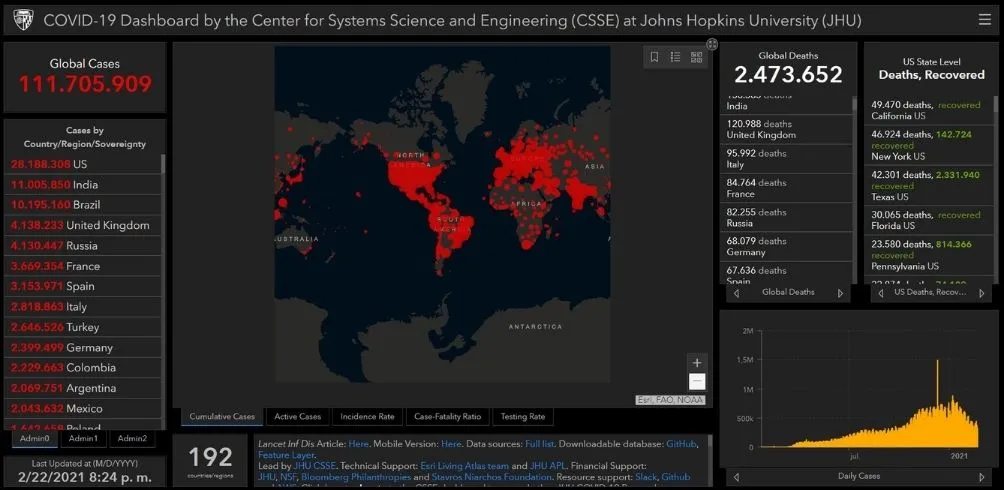The height and width of the screenshot is (490, 1004).
Task: Click Florida US deaths entry
Action: (929, 220)
